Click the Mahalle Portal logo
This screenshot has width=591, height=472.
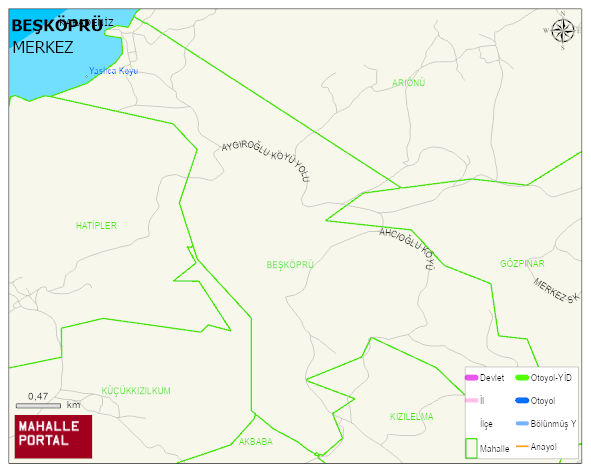pos(53,437)
